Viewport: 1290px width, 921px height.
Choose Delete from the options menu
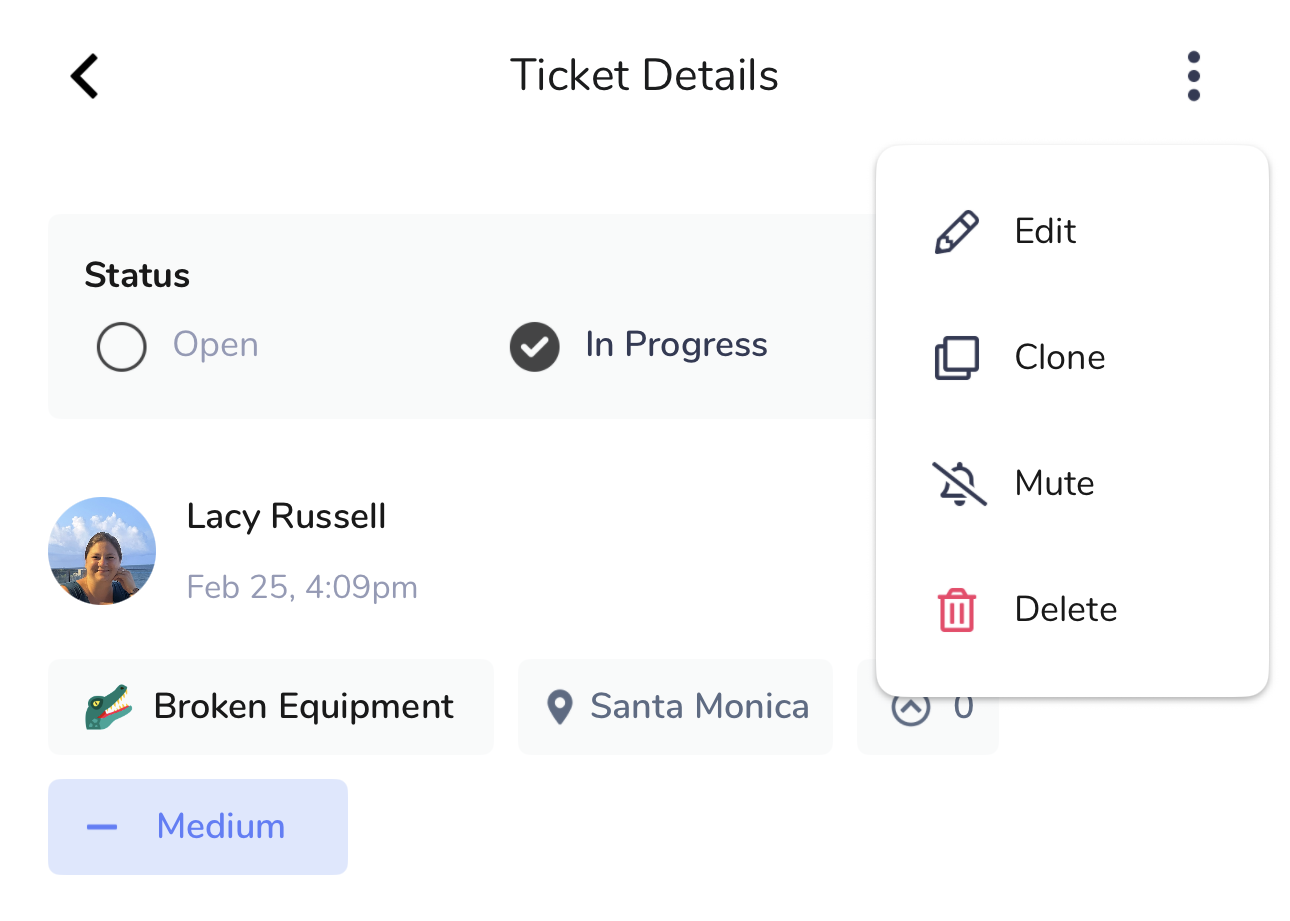pyautogui.click(x=1065, y=610)
